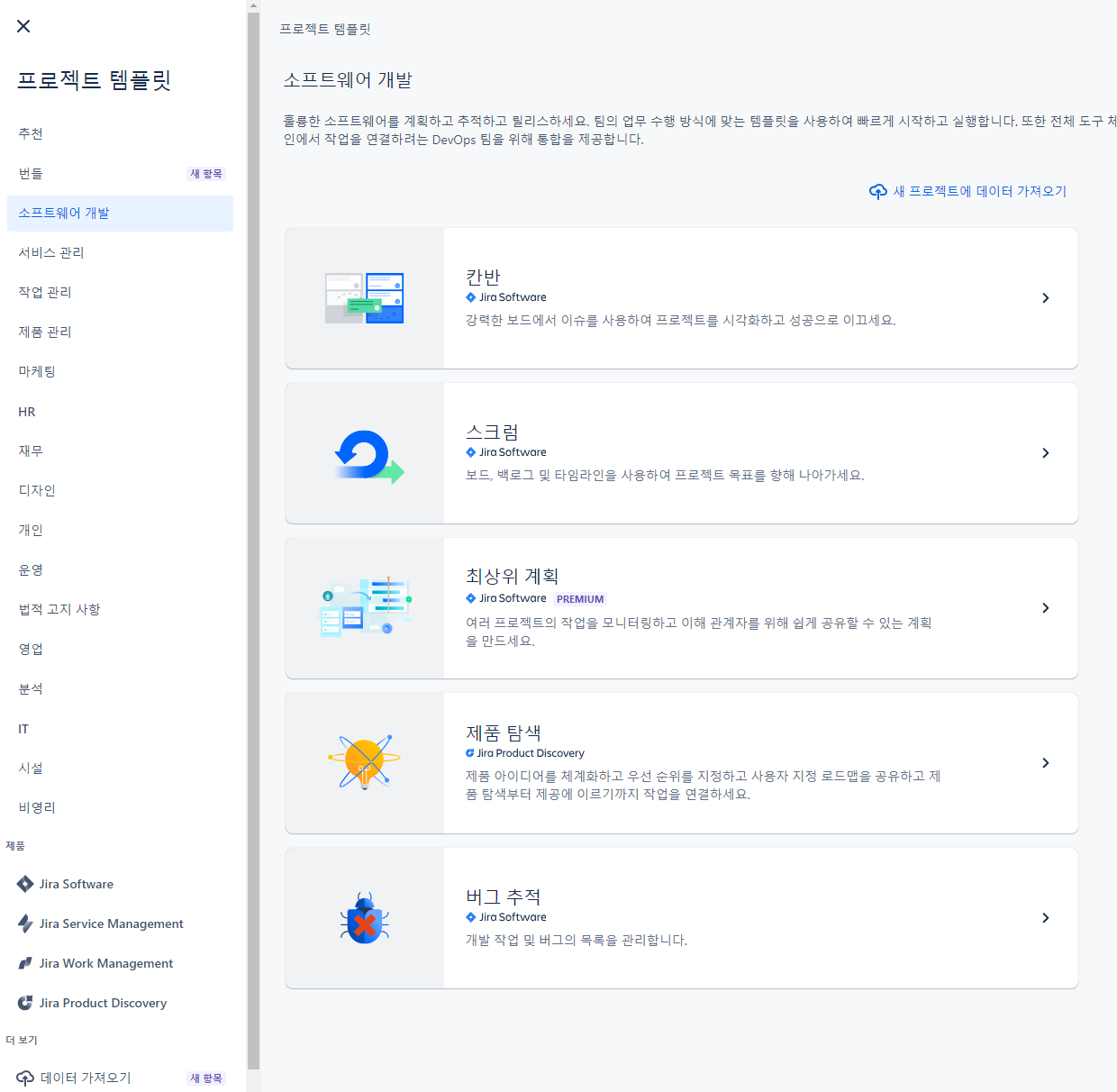Screen dimensions: 1117x1092
Task: Select the 디자인 category
Action: pos(120,491)
